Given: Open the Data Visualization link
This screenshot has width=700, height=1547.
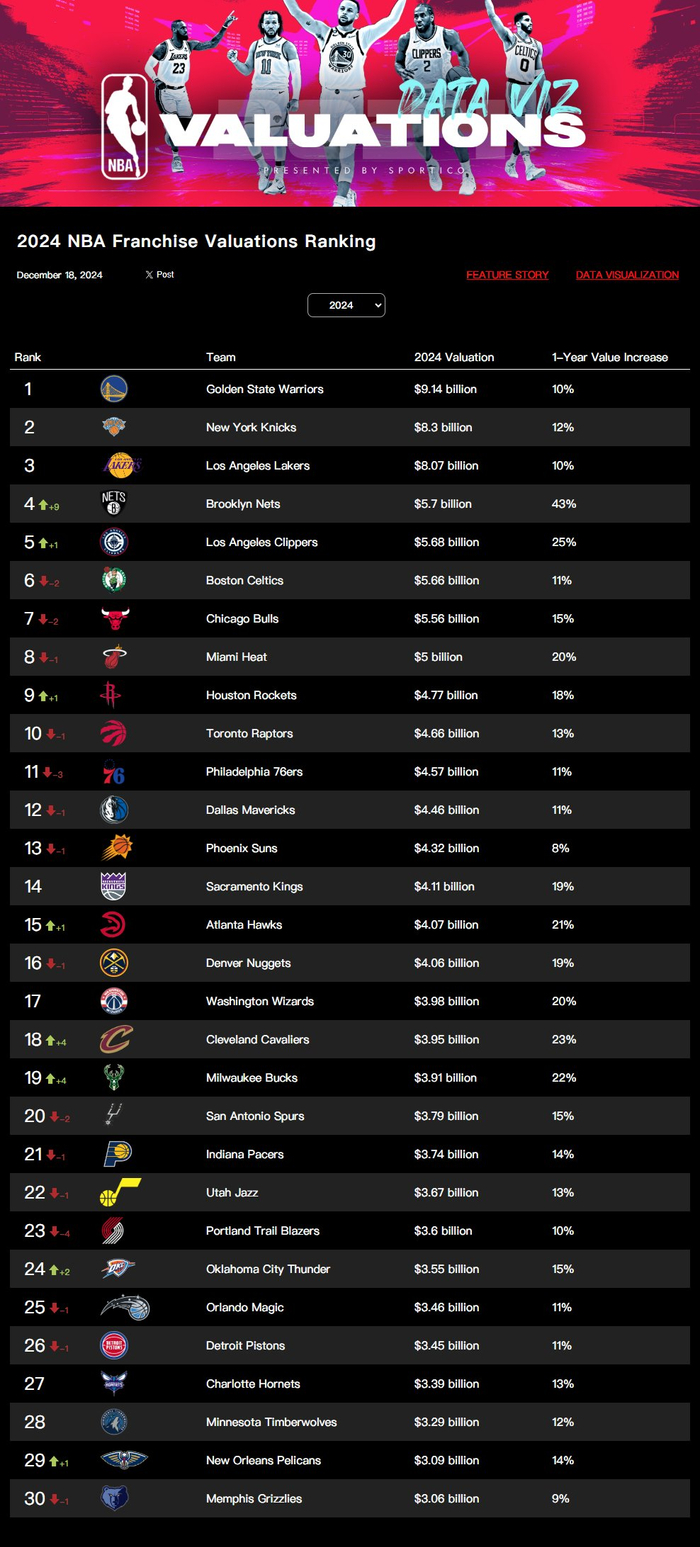Looking at the screenshot, I should coord(627,275).
